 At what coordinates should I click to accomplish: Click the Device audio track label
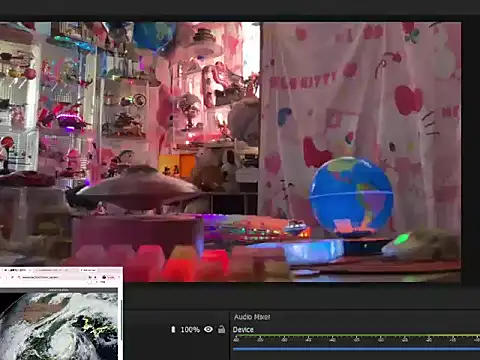tap(243, 330)
